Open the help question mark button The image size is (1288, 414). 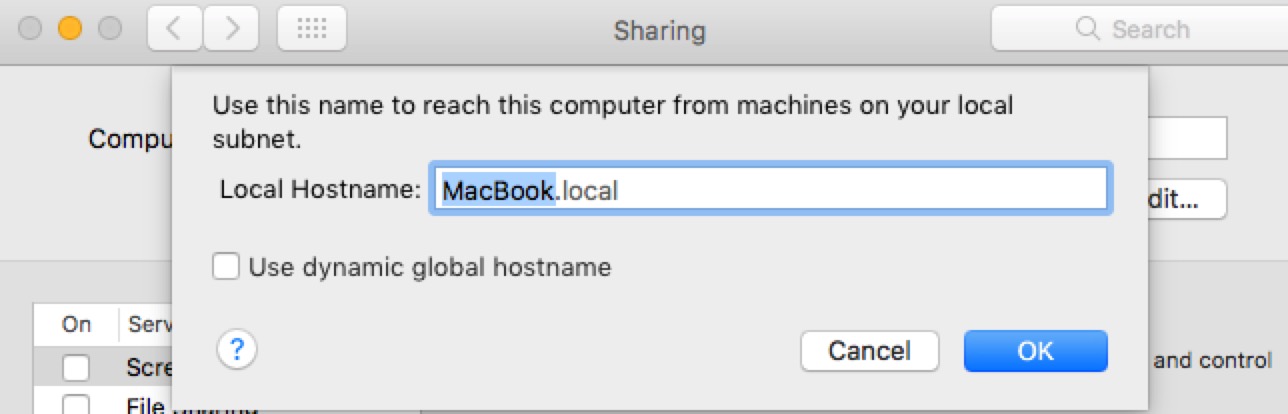click(237, 350)
